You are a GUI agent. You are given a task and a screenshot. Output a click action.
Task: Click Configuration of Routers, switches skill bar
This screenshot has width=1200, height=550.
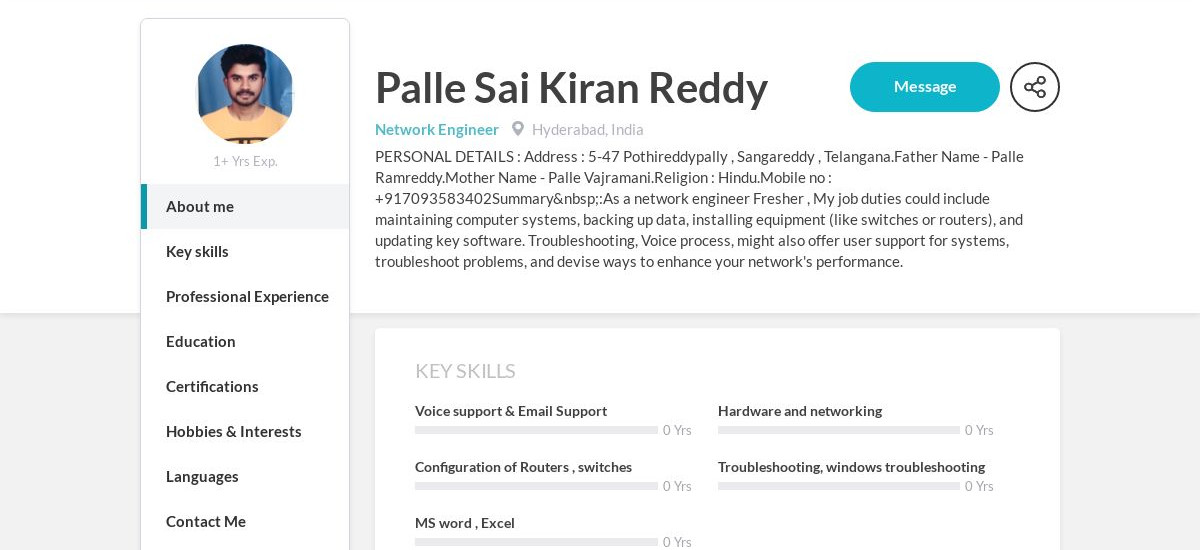(536, 486)
